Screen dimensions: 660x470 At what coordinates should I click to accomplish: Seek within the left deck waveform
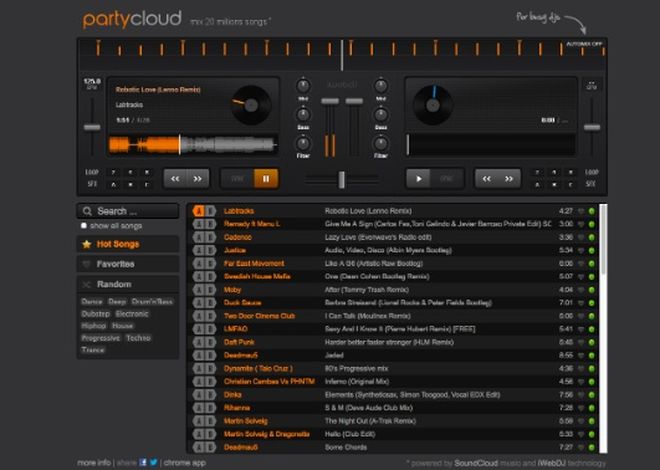[192, 145]
